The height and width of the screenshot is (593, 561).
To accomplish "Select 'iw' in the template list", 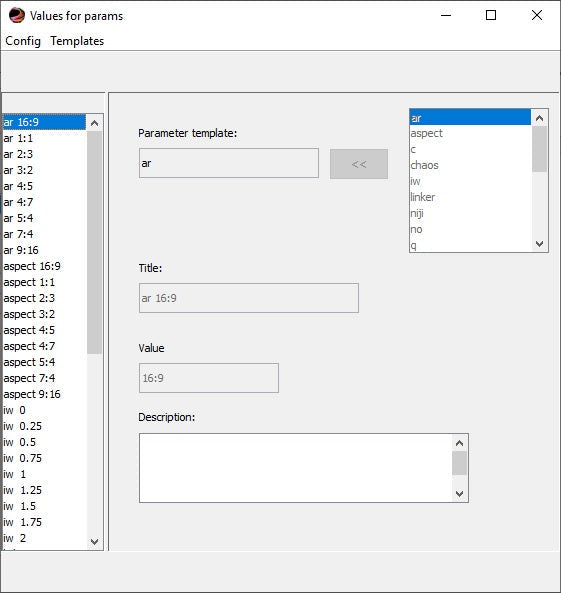I will pos(471,182).
